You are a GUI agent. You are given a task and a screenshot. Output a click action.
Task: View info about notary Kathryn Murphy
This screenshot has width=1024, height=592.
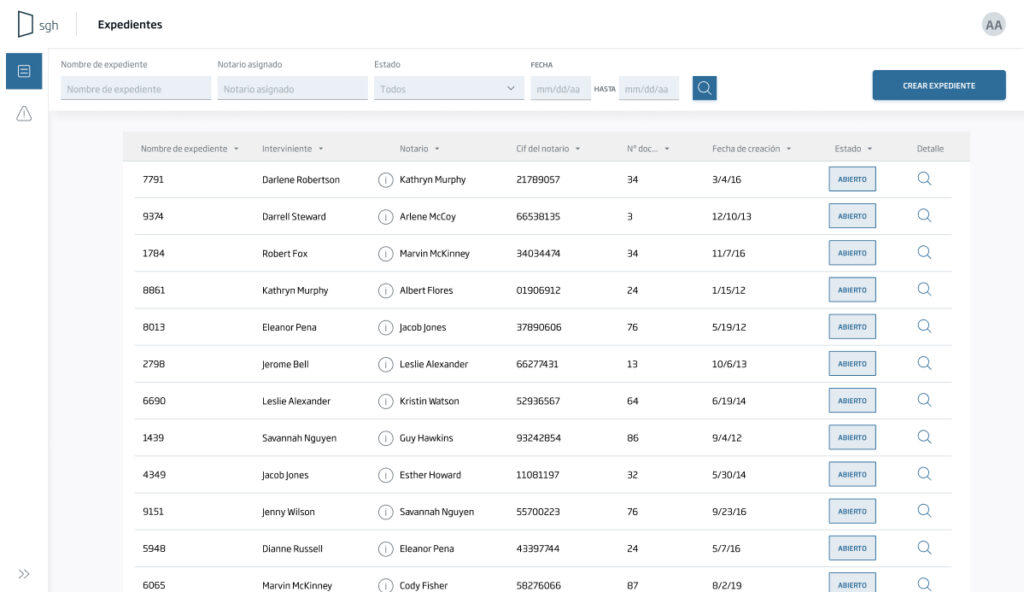[387, 180]
